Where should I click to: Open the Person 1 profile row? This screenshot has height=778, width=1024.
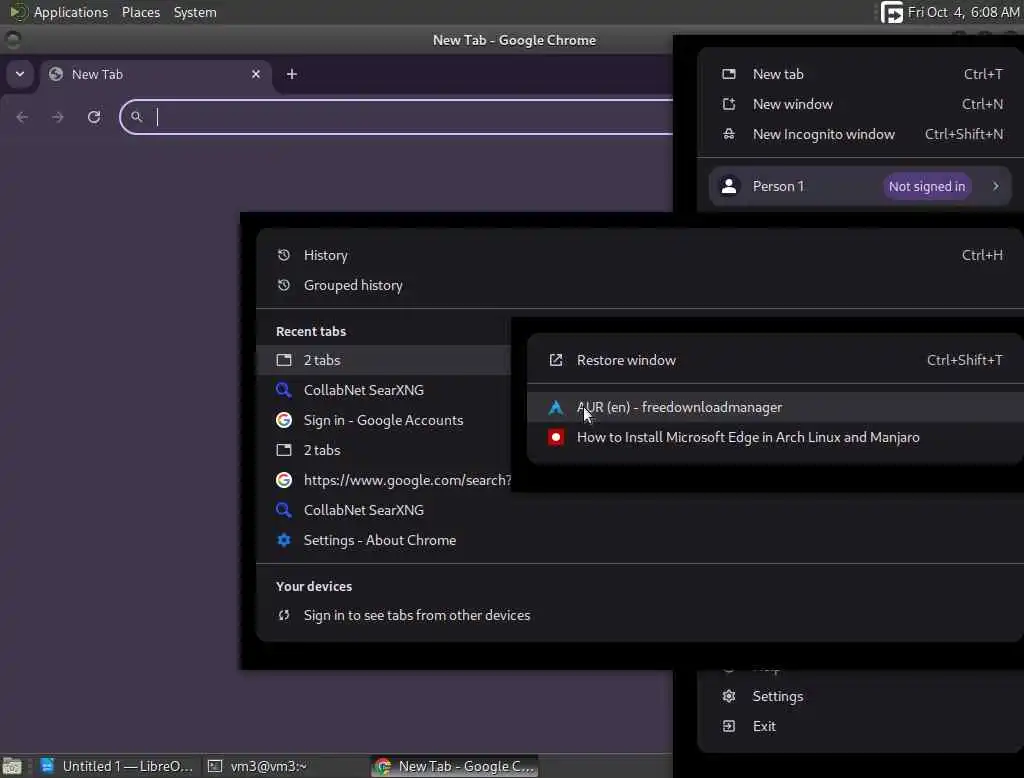(x=860, y=186)
